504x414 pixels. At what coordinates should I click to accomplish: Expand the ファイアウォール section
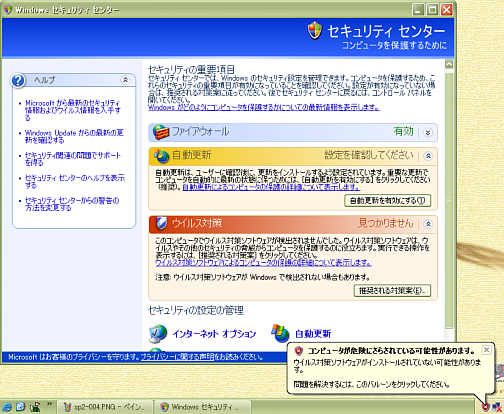point(428,133)
